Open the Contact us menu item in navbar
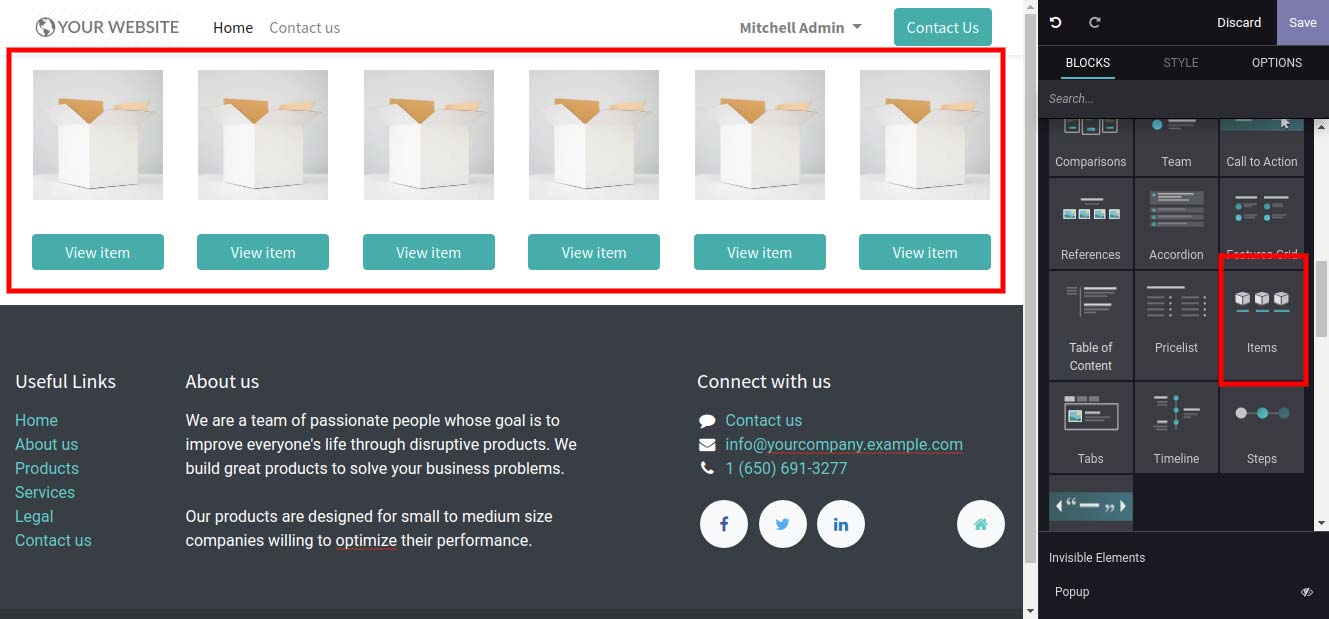This screenshot has height=619, width=1329. click(304, 28)
